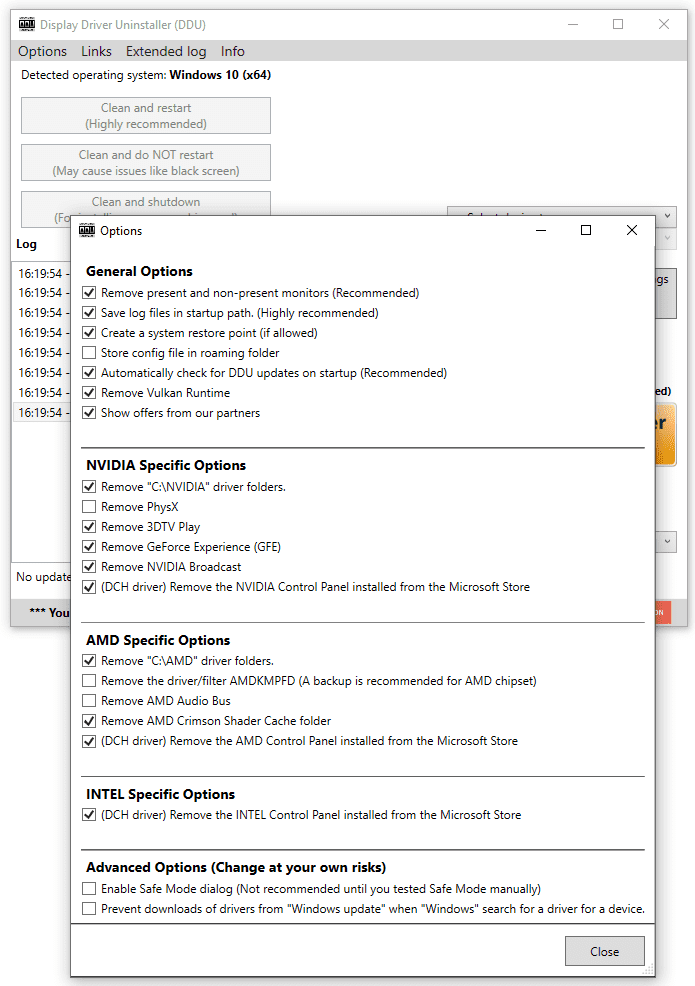Uncheck Remove 3DTV Play
The image size is (695, 986).
pos(89,527)
